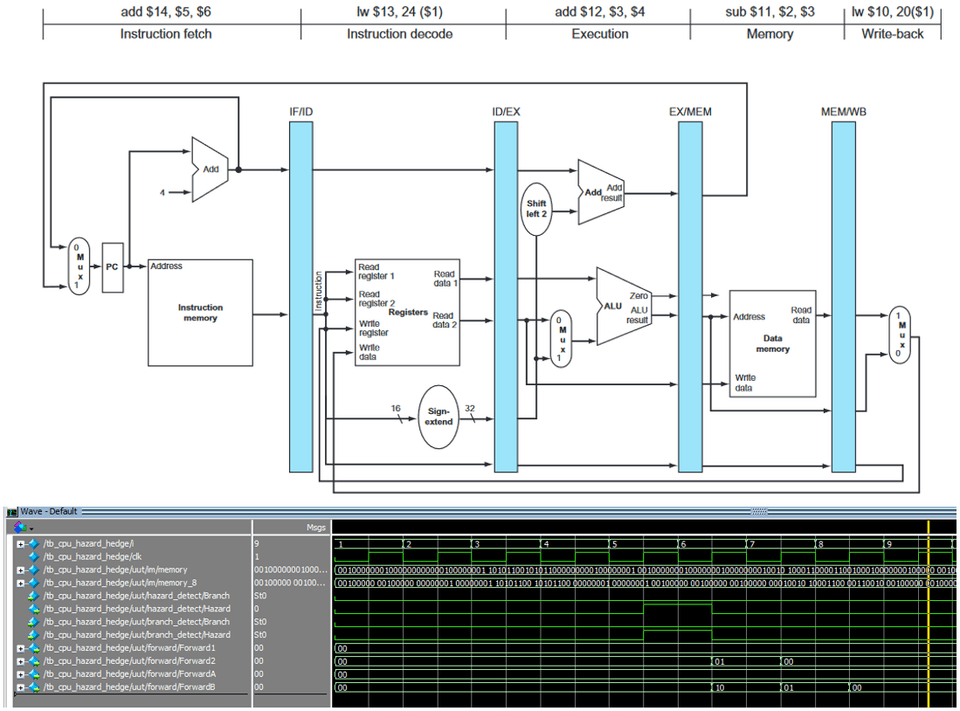The height and width of the screenshot is (711, 960).
Task: Click the 'lw $13, 24 ($1)' instruction text
Action: (400, 12)
